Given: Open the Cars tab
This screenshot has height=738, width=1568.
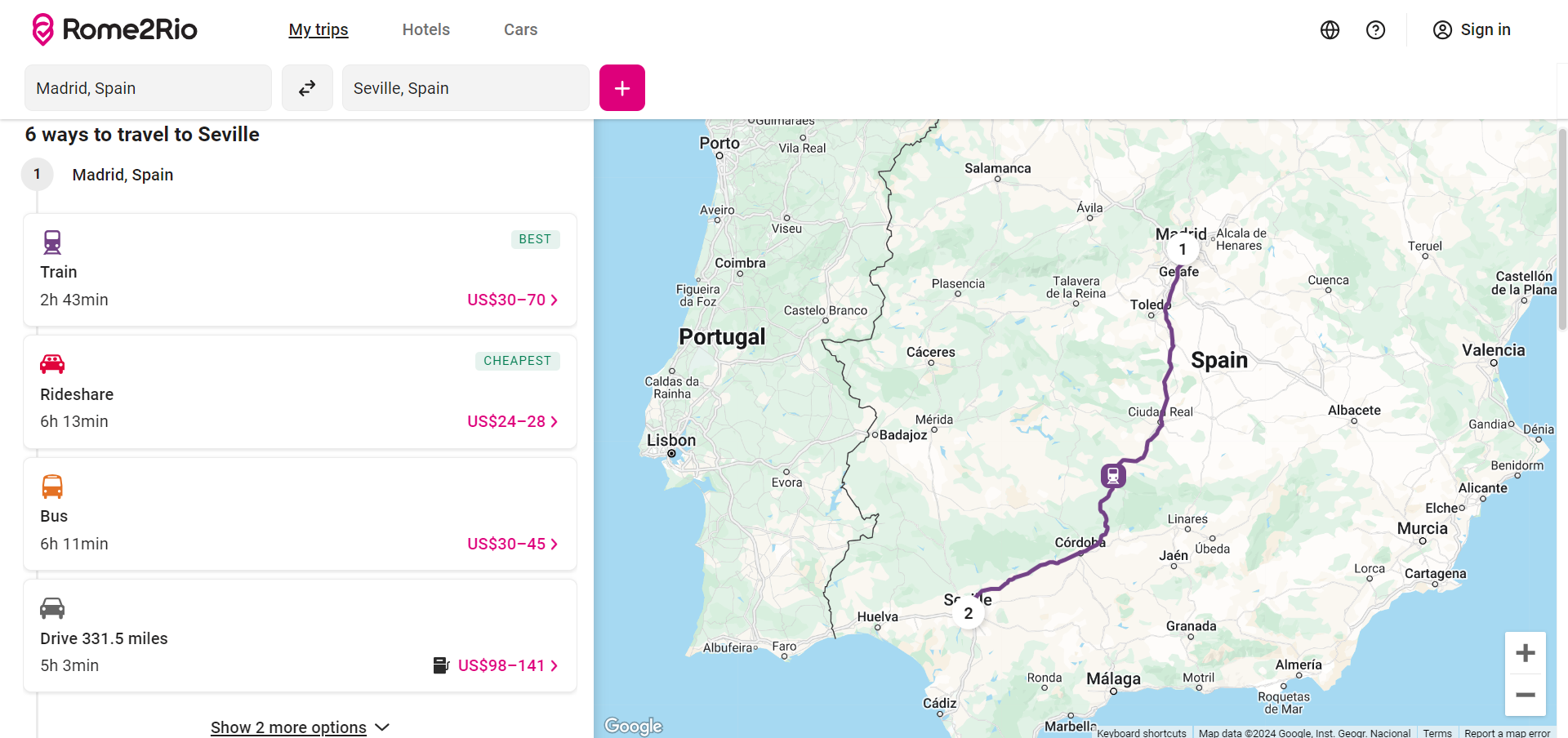Looking at the screenshot, I should [x=520, y=29].
